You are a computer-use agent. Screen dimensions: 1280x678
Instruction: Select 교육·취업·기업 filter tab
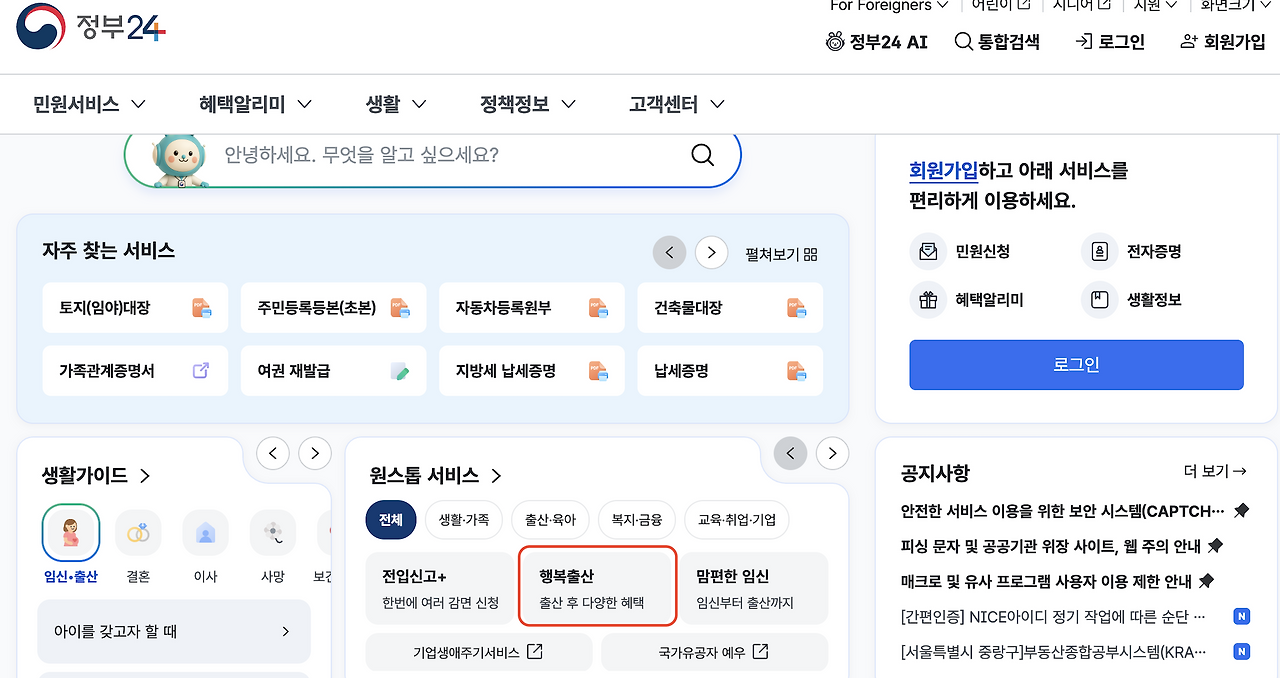pos(737,520)
